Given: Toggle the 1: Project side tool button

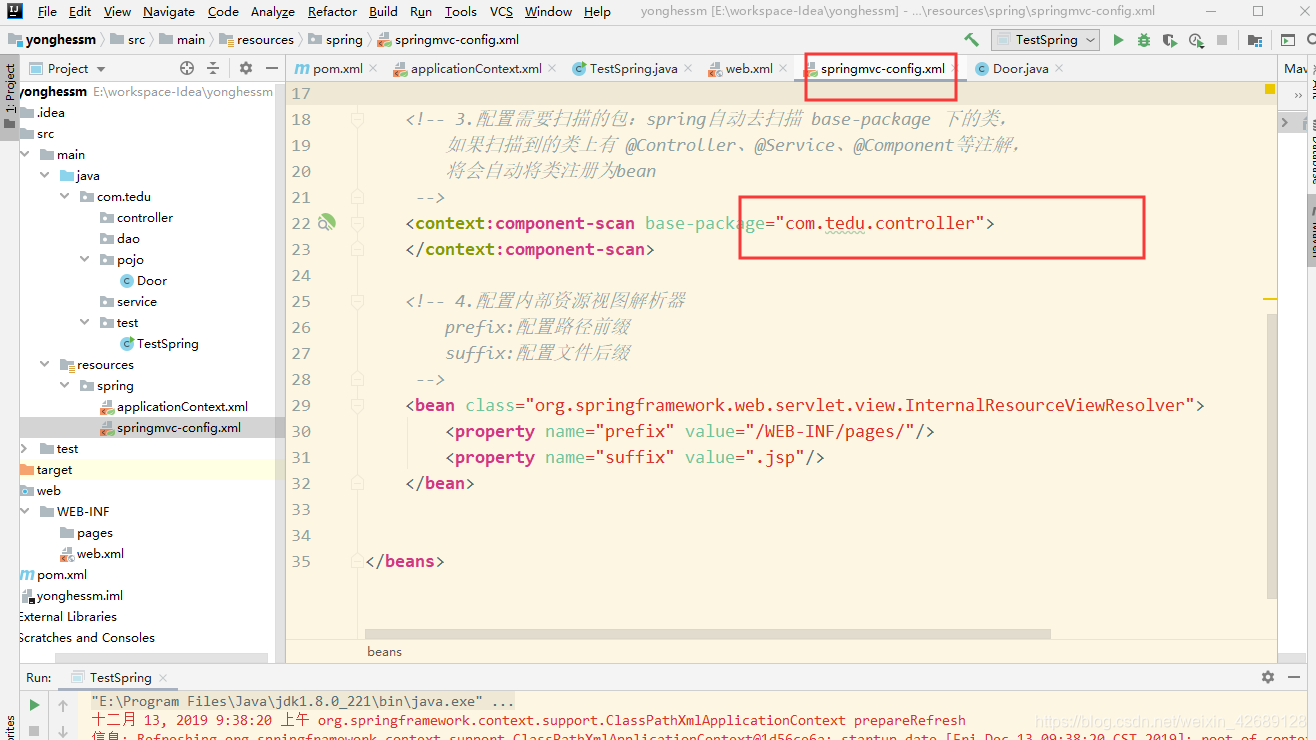Looking at the screenshot, I should pos(10,97).
